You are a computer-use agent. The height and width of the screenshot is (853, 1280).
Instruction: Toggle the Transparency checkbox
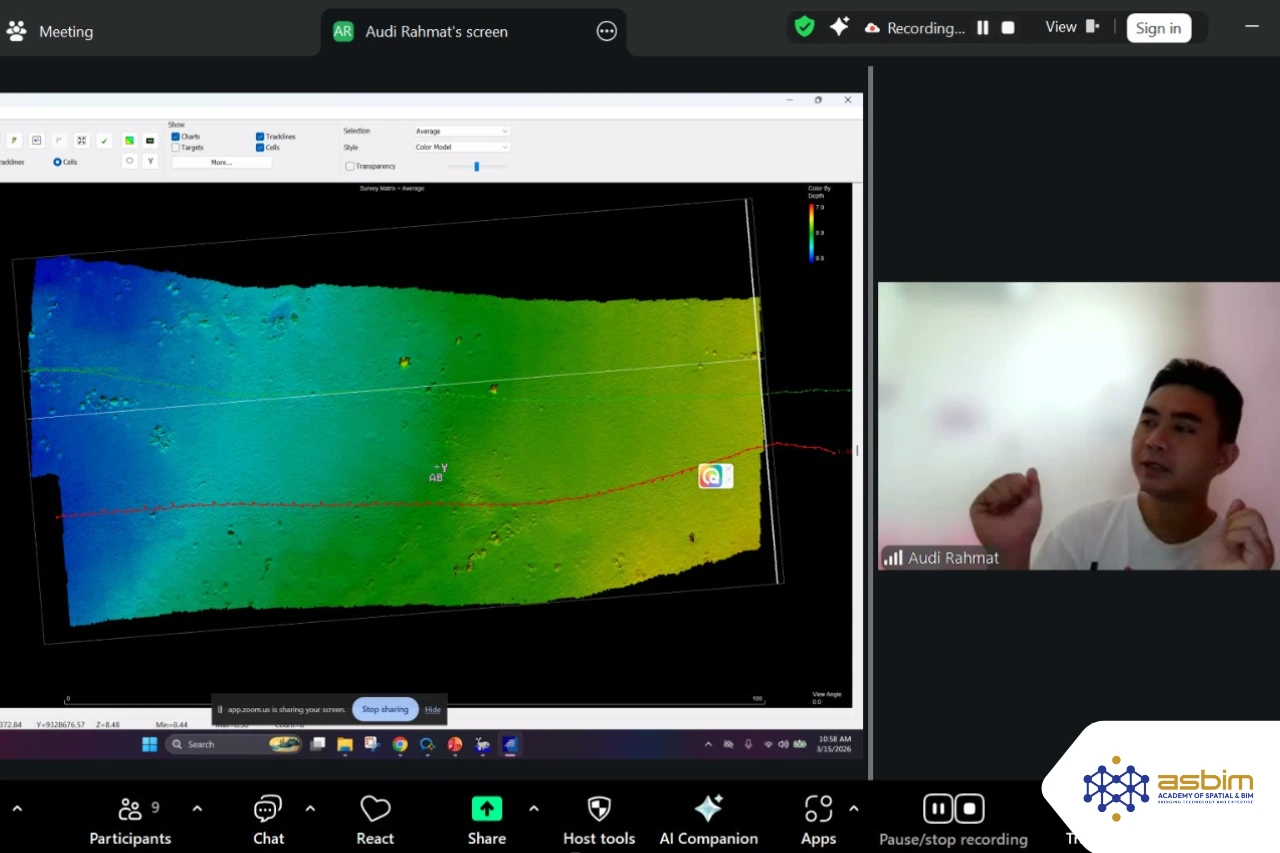click(x=350, y=166)
